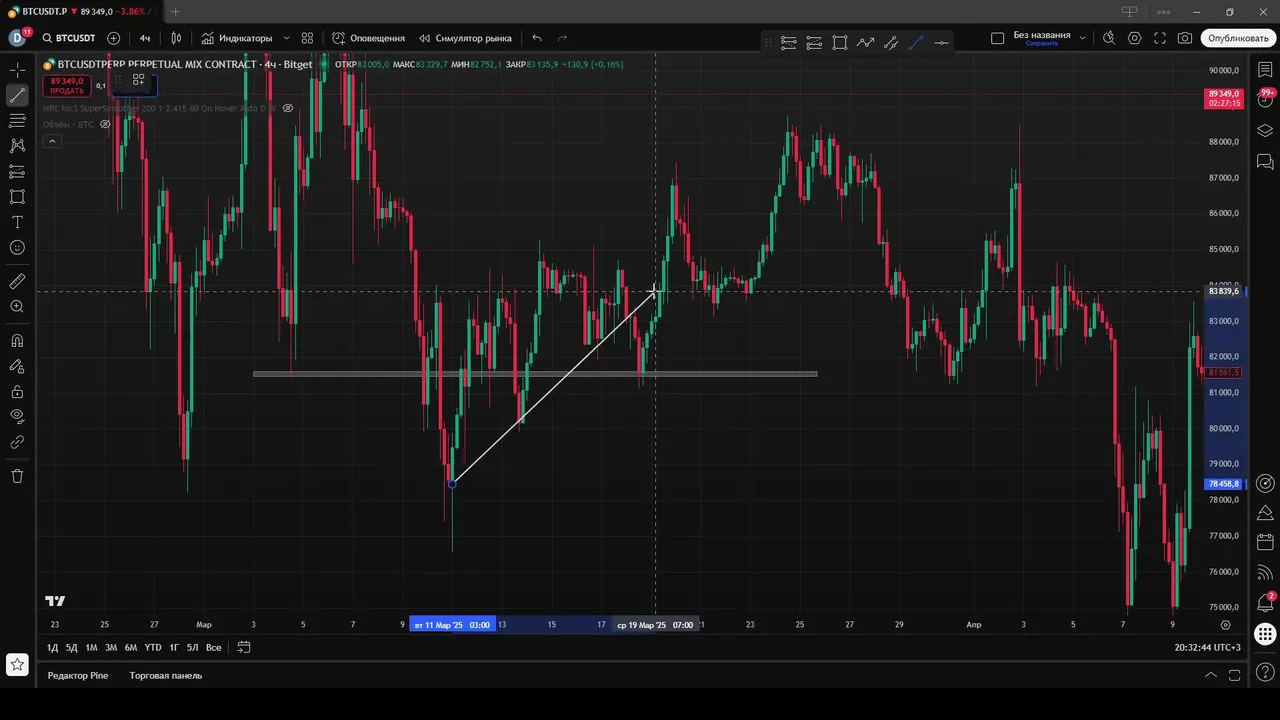Collapse the bottom panel with chevron
Image resolution: width=1280 pixels, height=720 pixels.
click(x=1210, y=675)
